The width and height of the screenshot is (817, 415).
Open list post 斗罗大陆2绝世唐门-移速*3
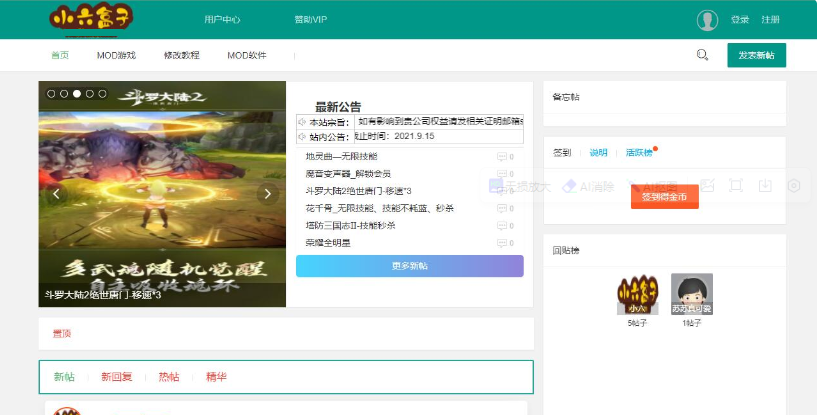358,191
